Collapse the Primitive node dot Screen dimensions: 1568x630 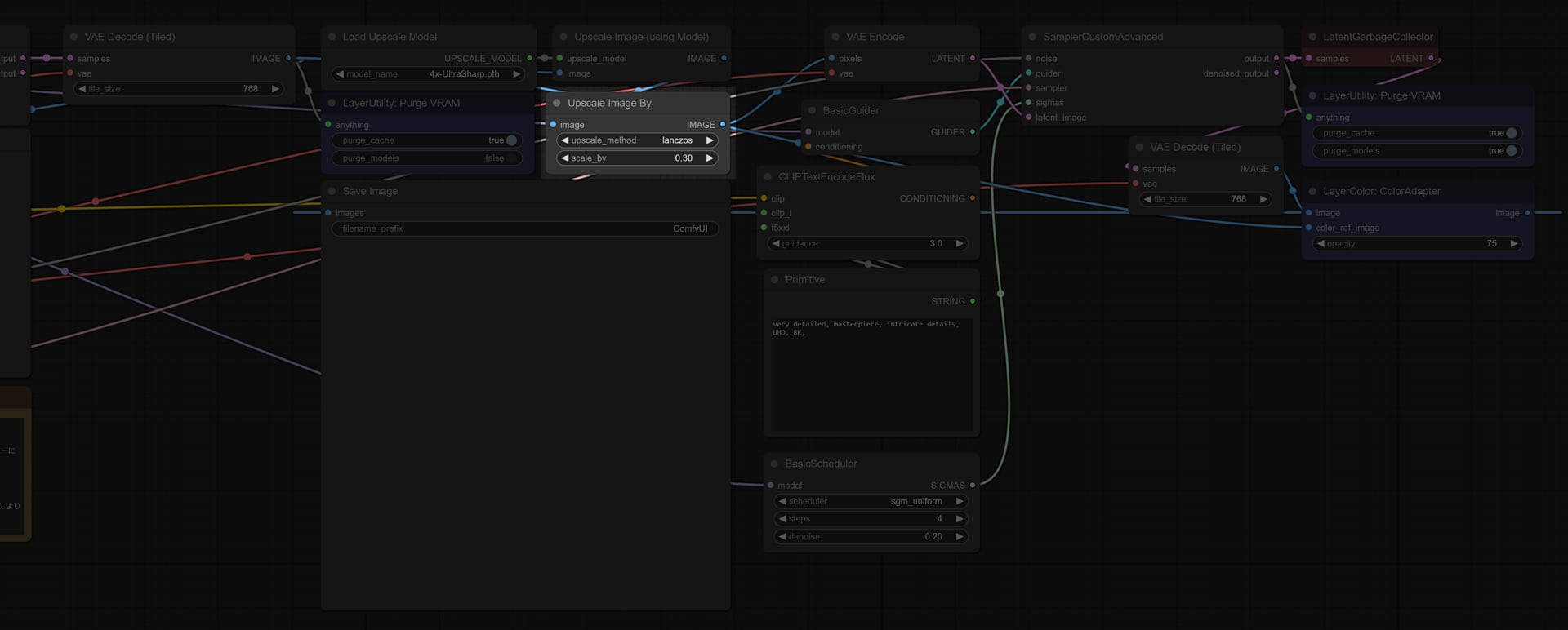[x=774, y=279]
